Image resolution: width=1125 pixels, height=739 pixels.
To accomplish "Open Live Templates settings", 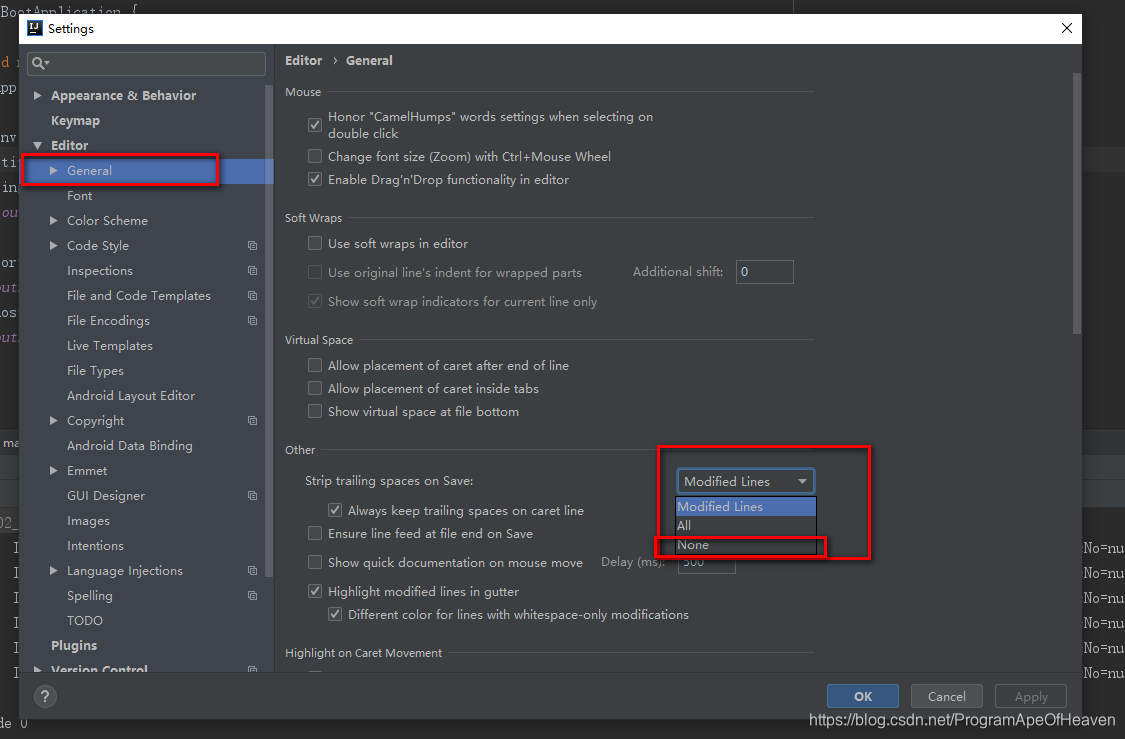I will pyautogui.click(x=110, y=346).
